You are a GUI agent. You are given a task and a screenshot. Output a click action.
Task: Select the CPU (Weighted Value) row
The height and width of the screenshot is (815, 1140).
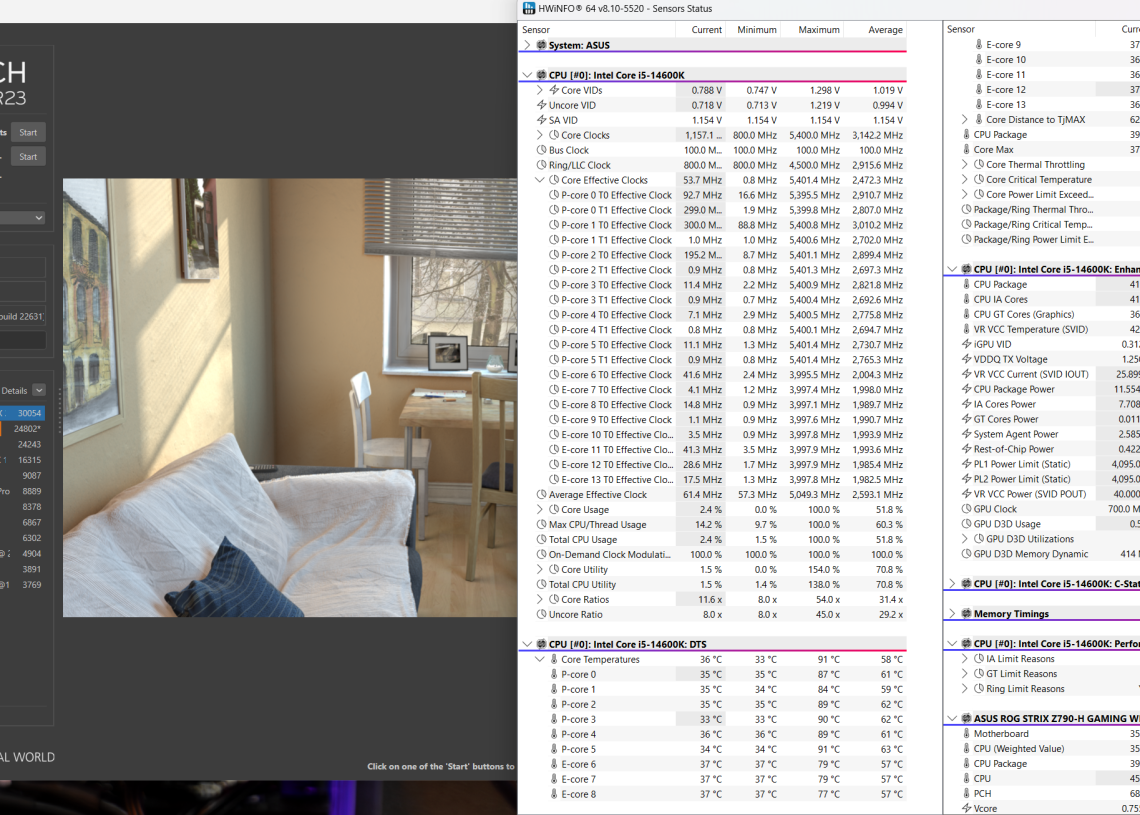pyautogui.click(x=1042, y=749)
